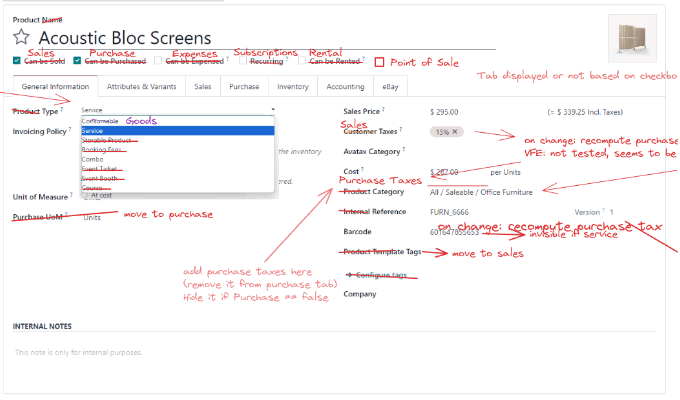Open the eBay tab
The image size is (680, 400).
pos(395,87)
